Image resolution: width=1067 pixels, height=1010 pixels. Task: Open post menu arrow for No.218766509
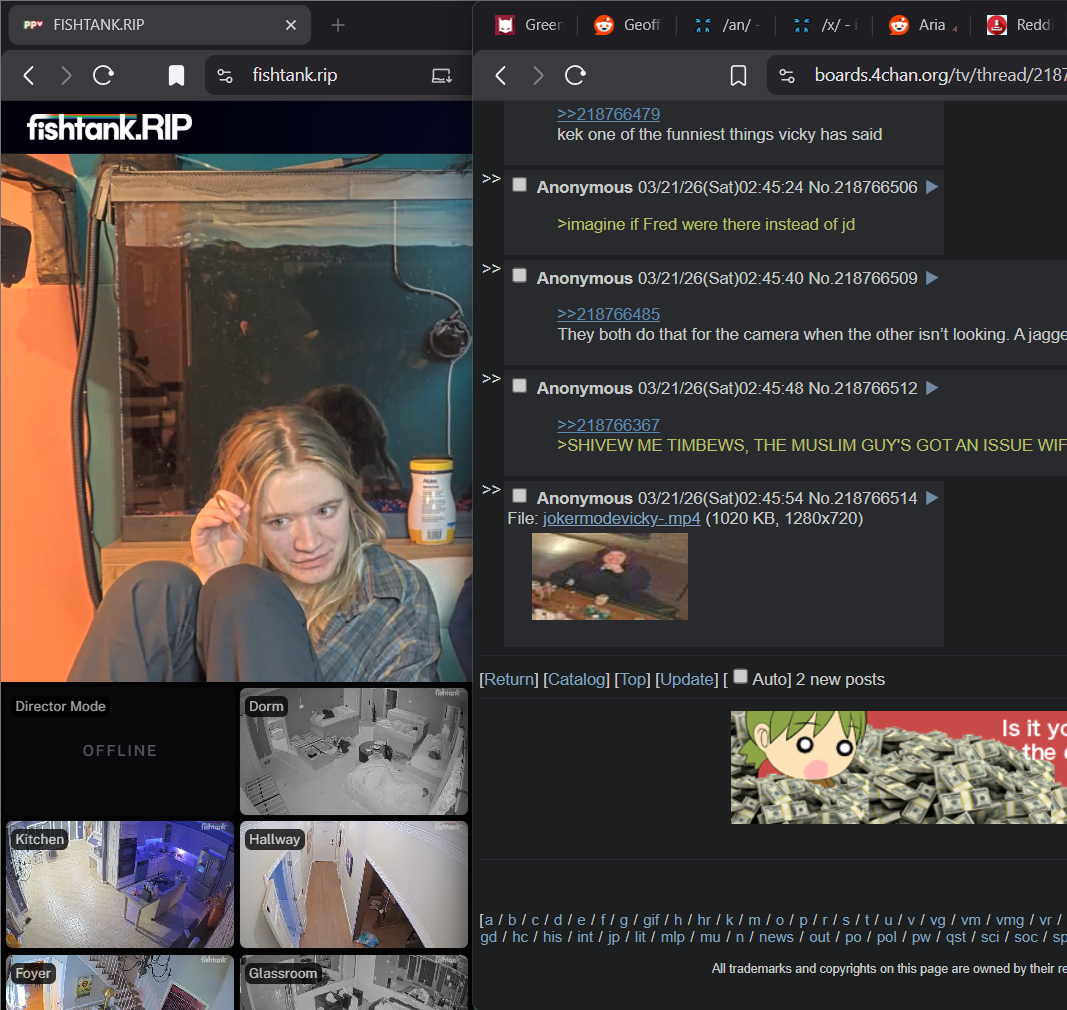pyautogui.click(x=932, y=278)
